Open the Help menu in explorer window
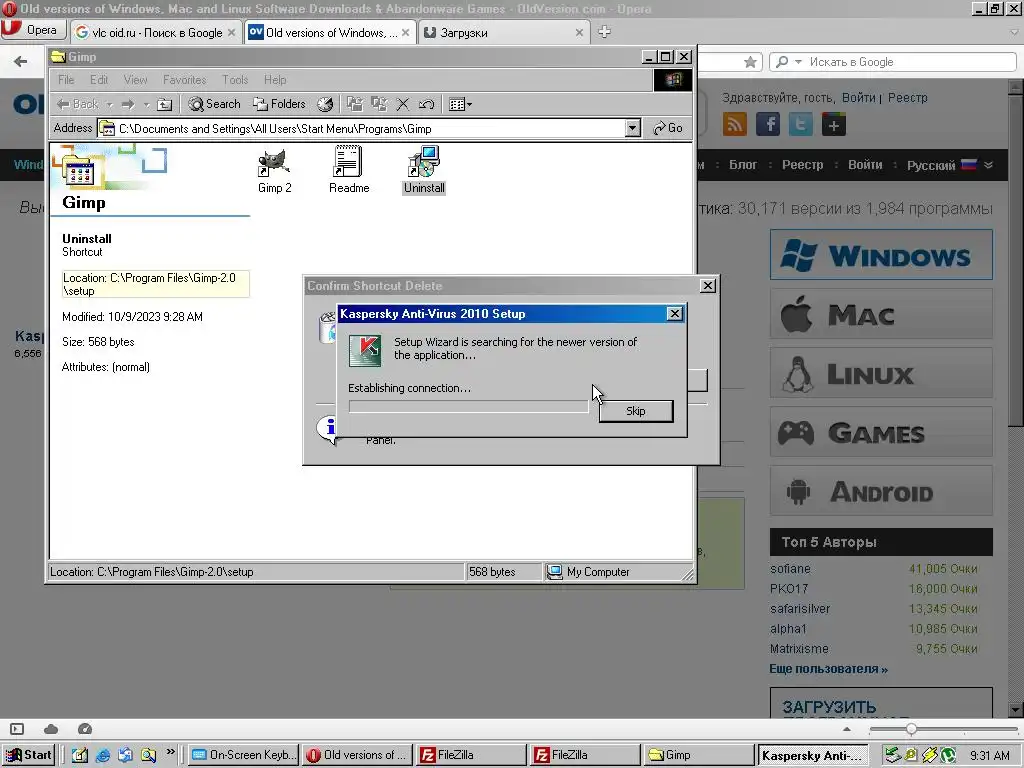This screenshot has width=1024, height=768. click(x=275, y=80)
